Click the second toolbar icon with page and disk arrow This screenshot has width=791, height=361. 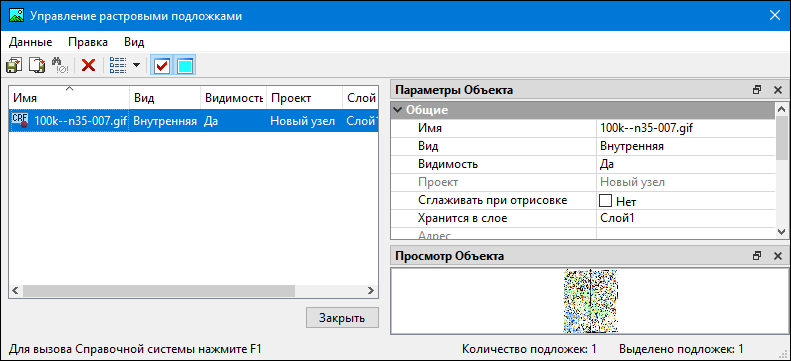tap(36, 66)
